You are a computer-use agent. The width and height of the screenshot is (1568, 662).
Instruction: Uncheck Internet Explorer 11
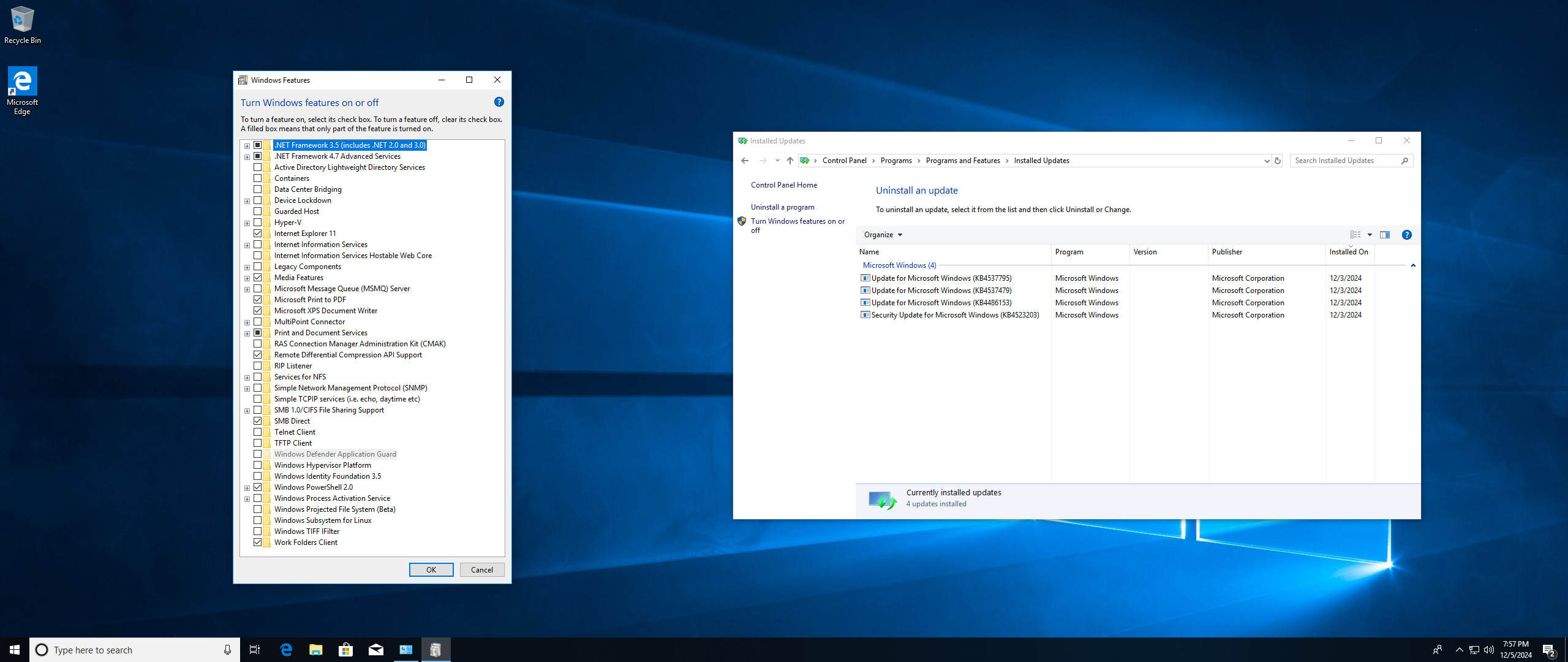point(258,234)
